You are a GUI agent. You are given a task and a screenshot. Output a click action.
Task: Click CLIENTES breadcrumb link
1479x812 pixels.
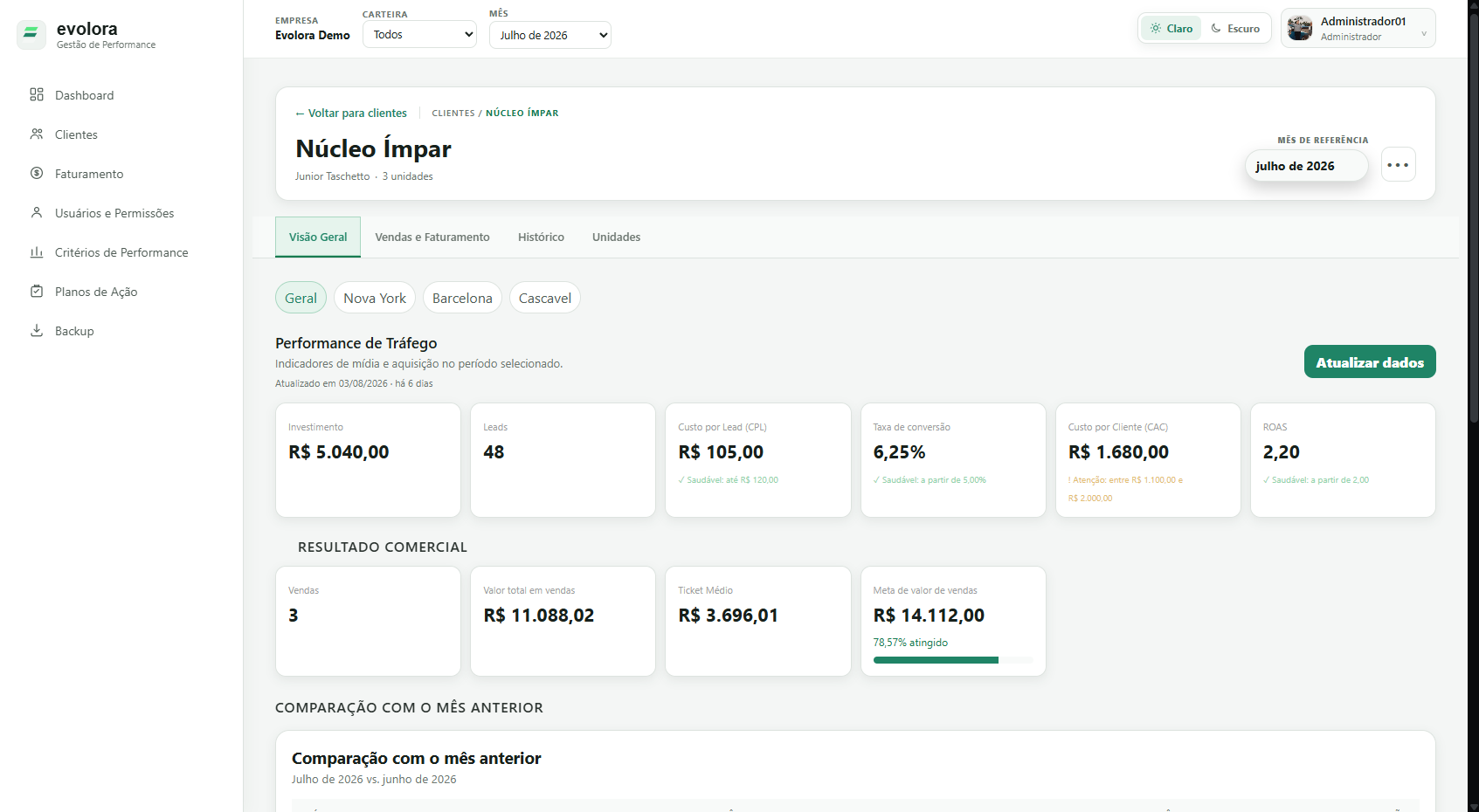pos(453,113)
